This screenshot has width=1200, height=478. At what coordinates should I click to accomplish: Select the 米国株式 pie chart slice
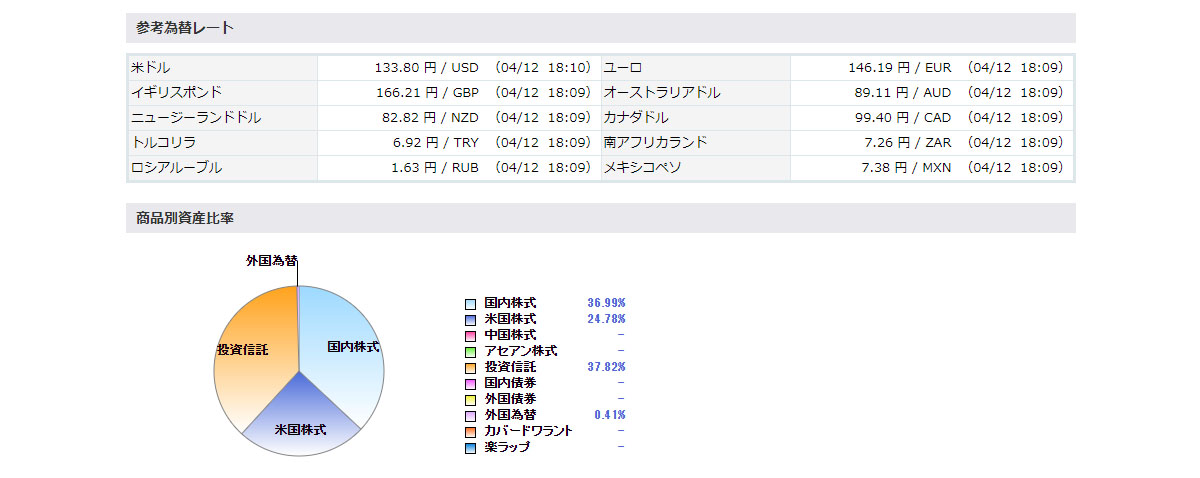(300, 425)
